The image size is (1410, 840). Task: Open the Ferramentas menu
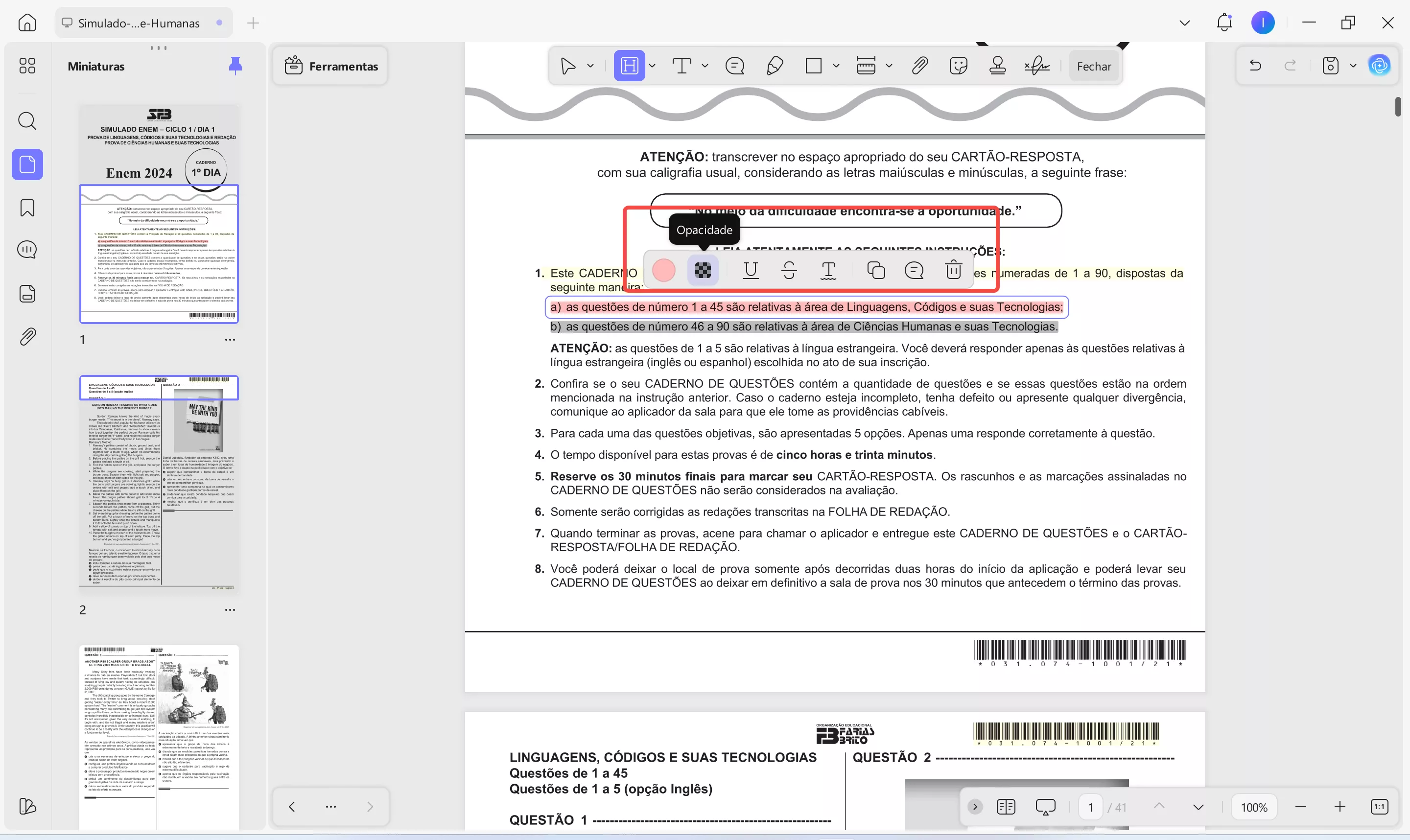click(330, 66)
